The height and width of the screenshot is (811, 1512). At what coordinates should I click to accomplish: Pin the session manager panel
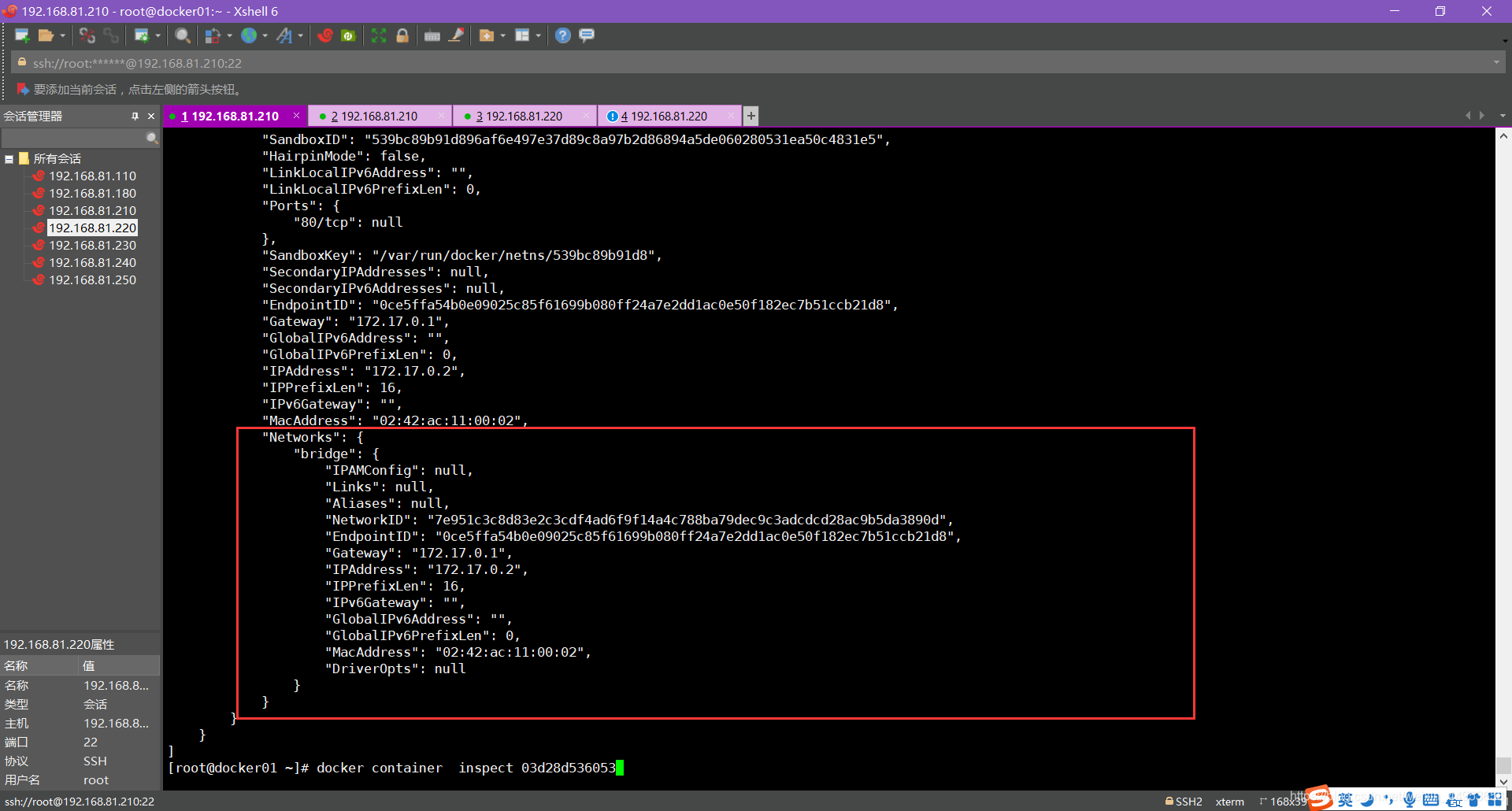point(135,116)
